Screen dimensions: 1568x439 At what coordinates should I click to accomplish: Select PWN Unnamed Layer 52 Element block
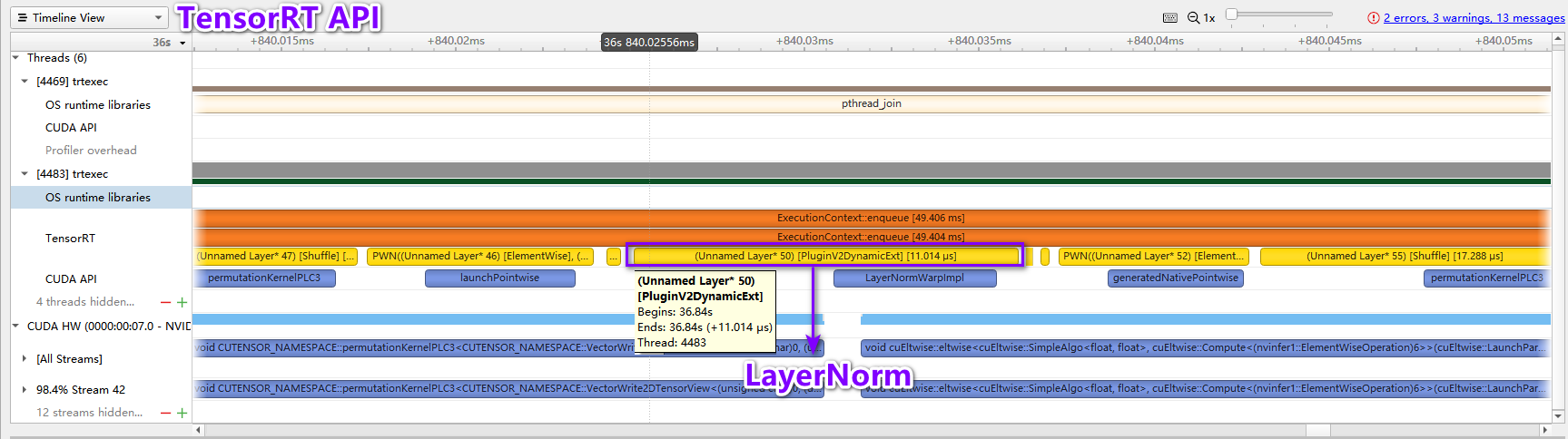click(x=1153, y=257)
